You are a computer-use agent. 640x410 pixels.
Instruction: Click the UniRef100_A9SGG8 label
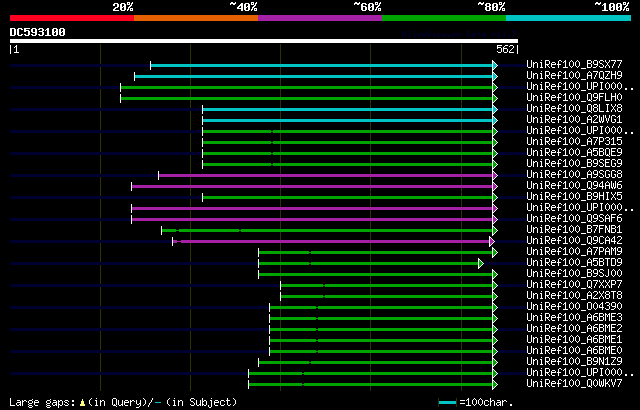tap(574, 175)
